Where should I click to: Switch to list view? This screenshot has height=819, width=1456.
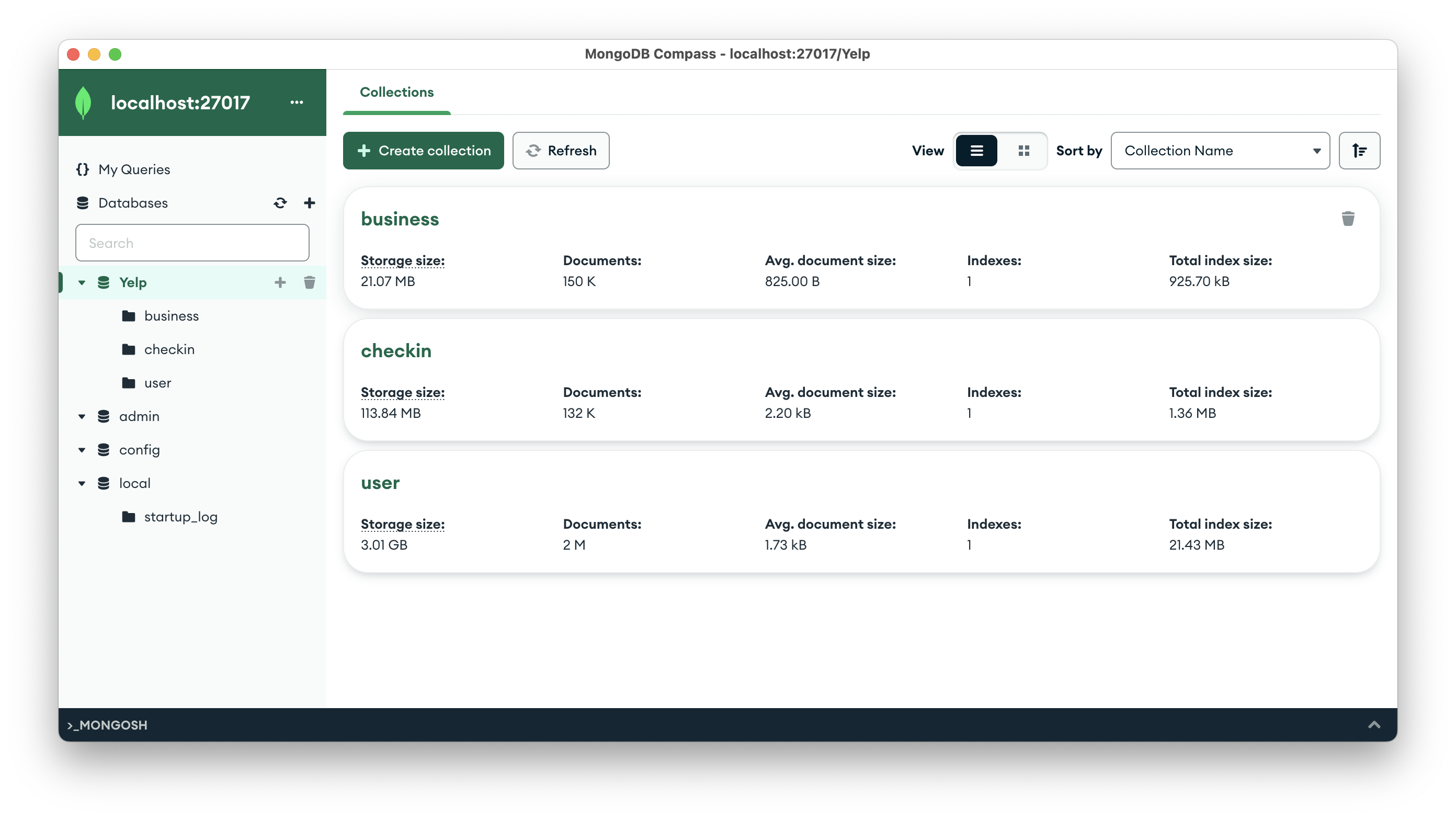(976, 150)
